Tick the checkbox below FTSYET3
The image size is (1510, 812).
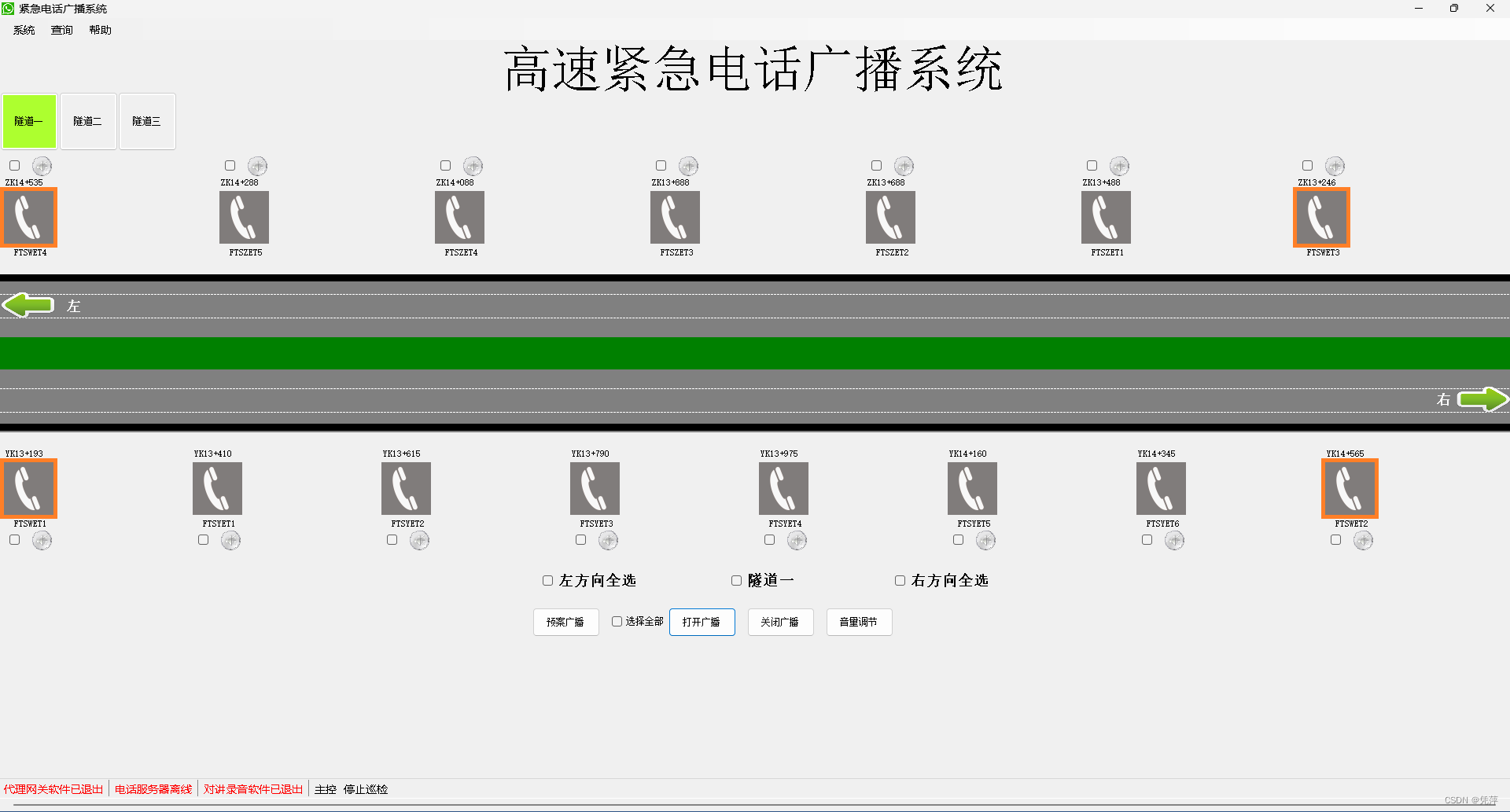tap(581, 540)
